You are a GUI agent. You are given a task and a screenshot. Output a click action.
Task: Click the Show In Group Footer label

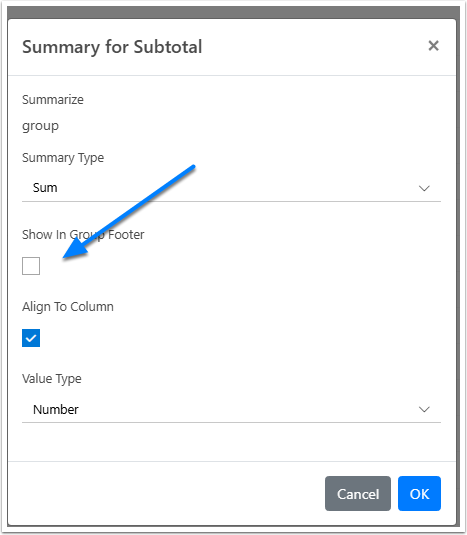83,235
